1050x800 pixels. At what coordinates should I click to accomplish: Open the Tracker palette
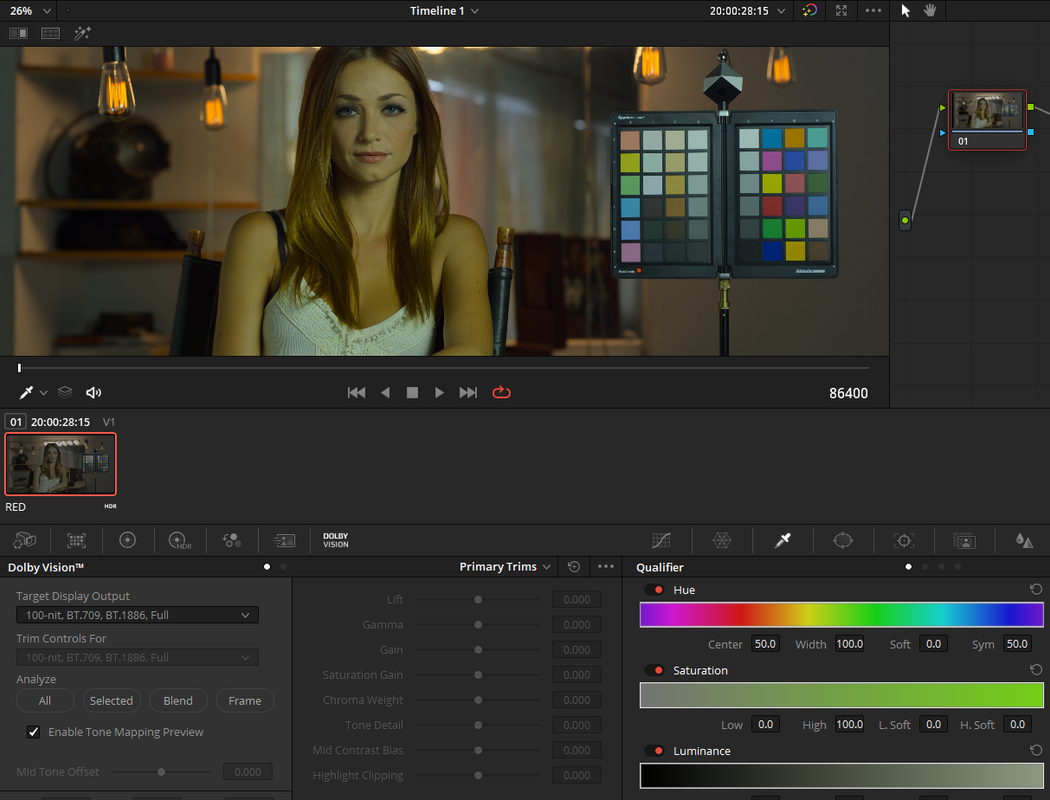(x=904, y=540)
